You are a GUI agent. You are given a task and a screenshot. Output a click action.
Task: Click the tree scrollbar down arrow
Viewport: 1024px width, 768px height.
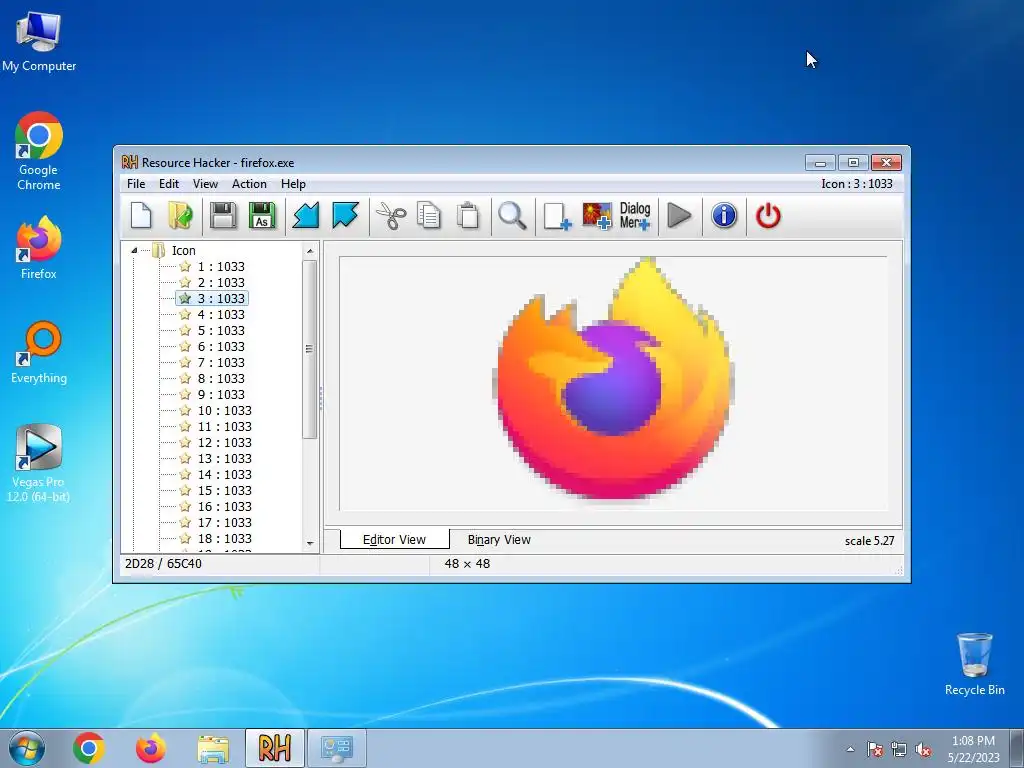point(310,543)
